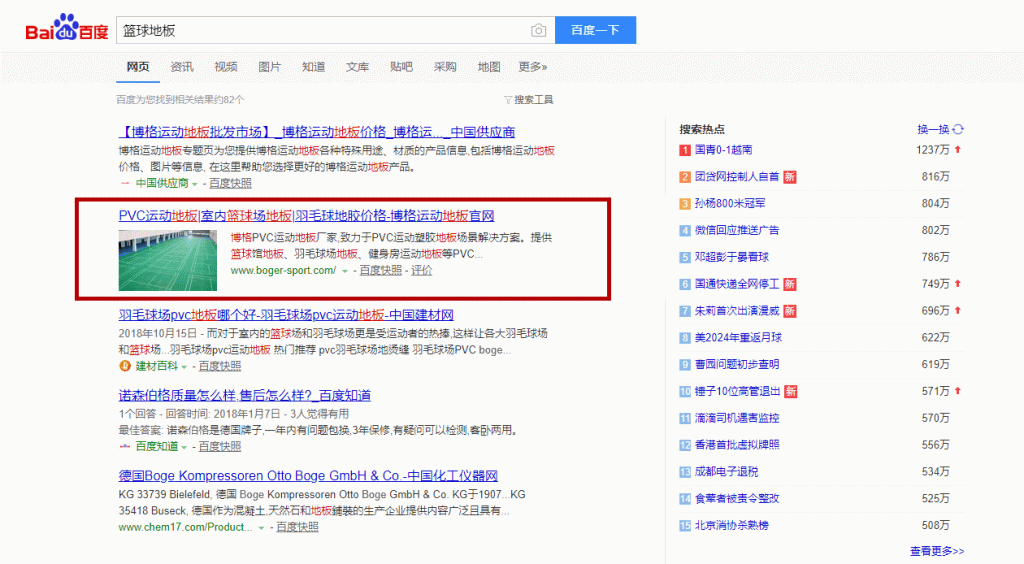
Task: Click www.boger-sport.com green URL text
Action: point(283,270)
